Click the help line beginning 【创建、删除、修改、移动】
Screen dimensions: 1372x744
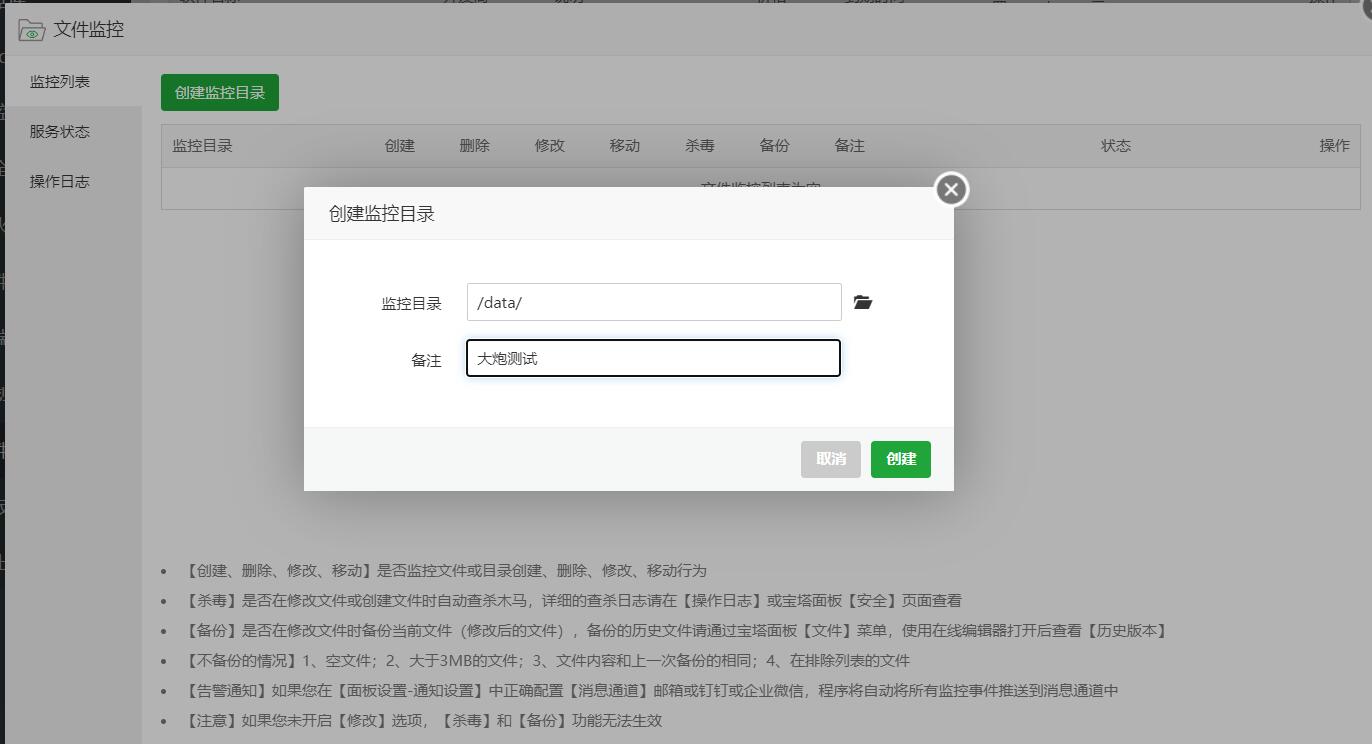tap(445, 570)
